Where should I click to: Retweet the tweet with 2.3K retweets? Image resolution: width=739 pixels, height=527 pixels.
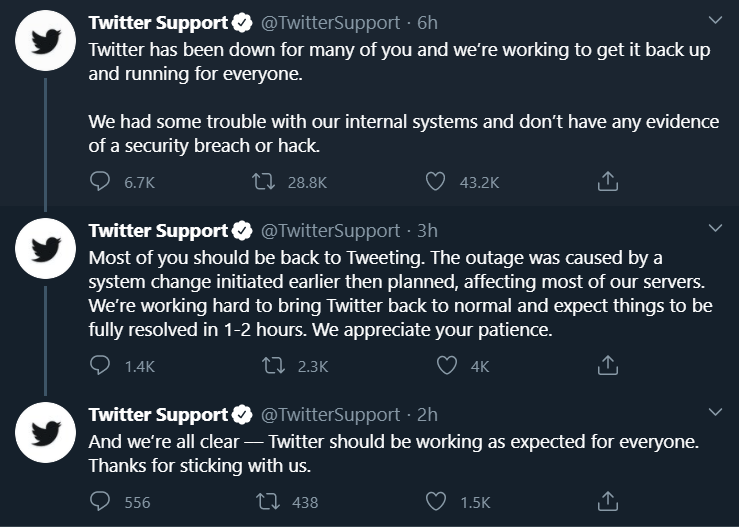coord(273,365)
